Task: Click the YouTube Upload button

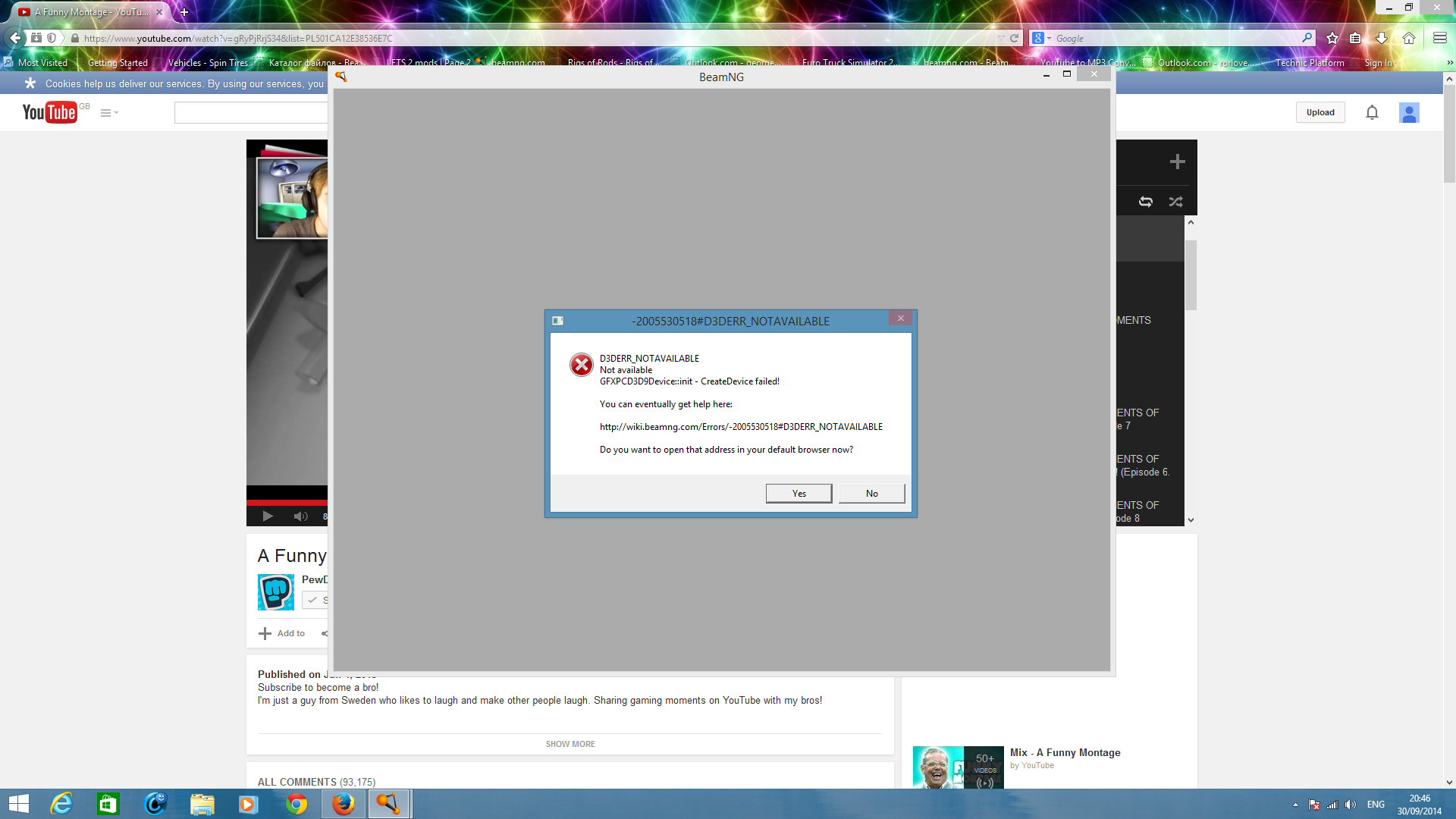Action: [1320, 112]
